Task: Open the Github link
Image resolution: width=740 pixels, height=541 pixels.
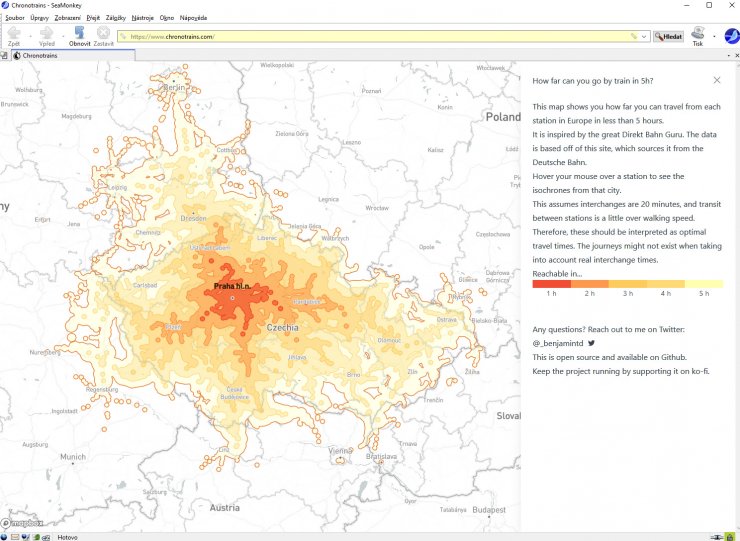Action: [674, 357]
